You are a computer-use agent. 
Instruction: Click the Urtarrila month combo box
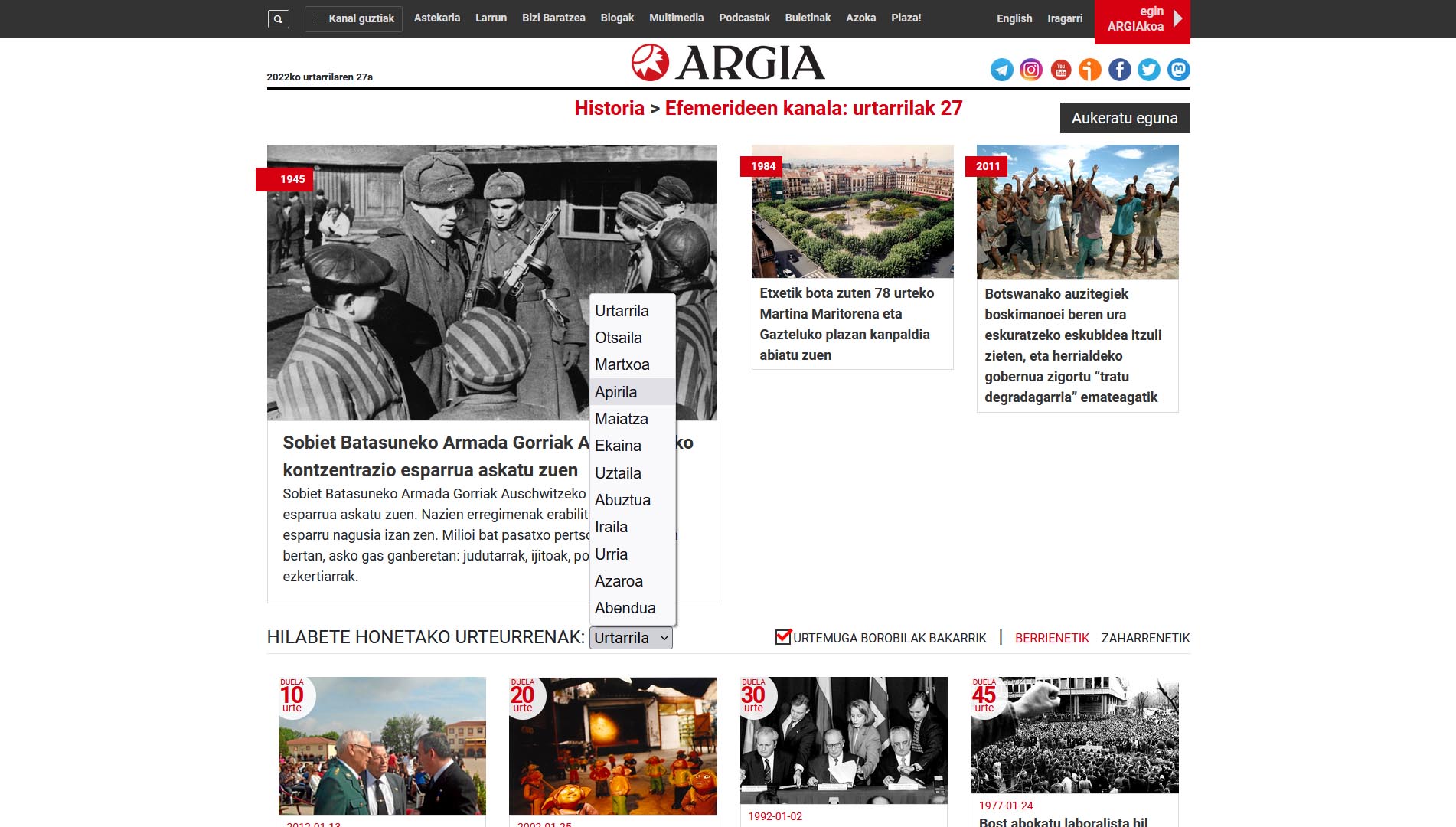click(x=631, y=638)
